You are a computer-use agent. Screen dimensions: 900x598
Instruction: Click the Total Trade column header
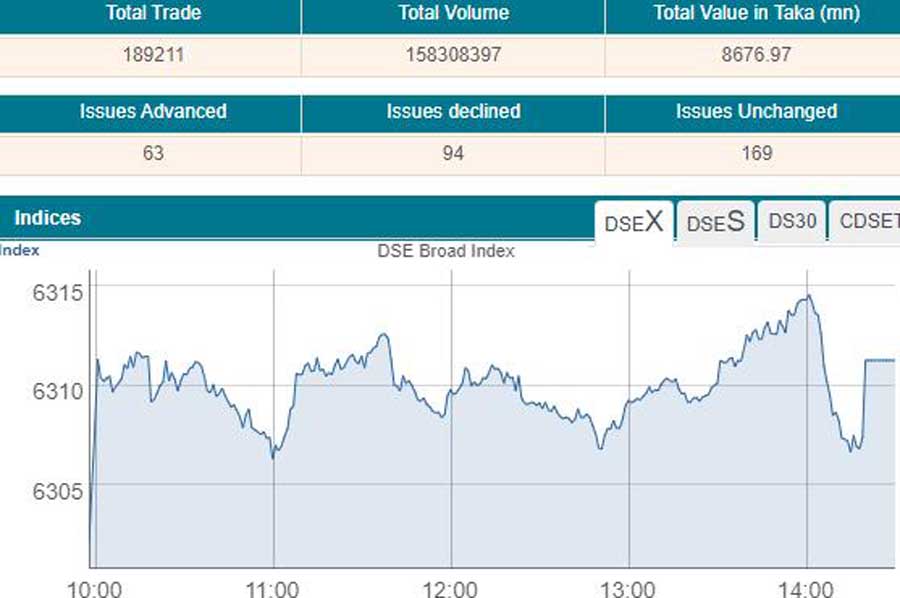[153, 14]
